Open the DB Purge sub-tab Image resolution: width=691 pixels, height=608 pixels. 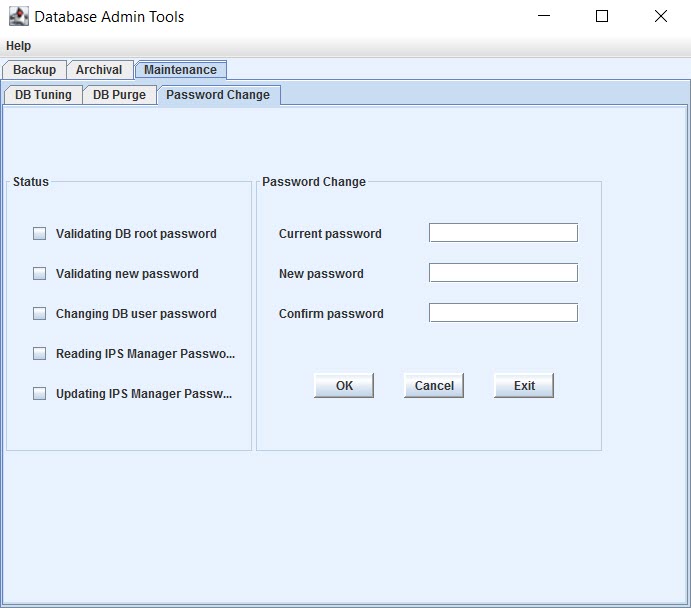[119, 95]
